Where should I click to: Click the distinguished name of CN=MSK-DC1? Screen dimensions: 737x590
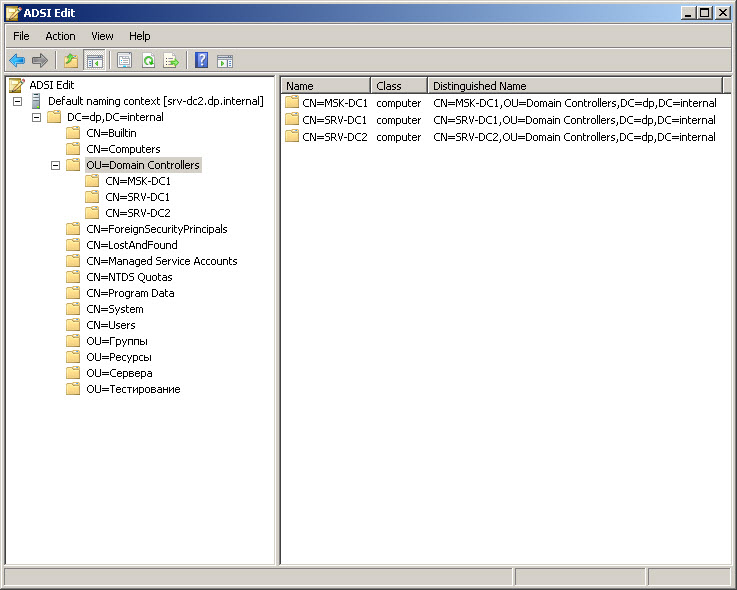(575, 103)
